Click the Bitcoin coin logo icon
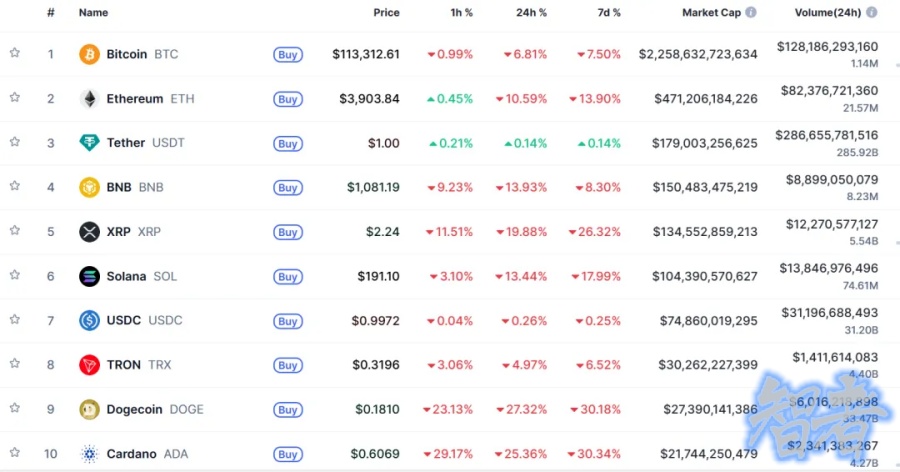The width and height of the screenshot is (900, 472). (89, 54)
